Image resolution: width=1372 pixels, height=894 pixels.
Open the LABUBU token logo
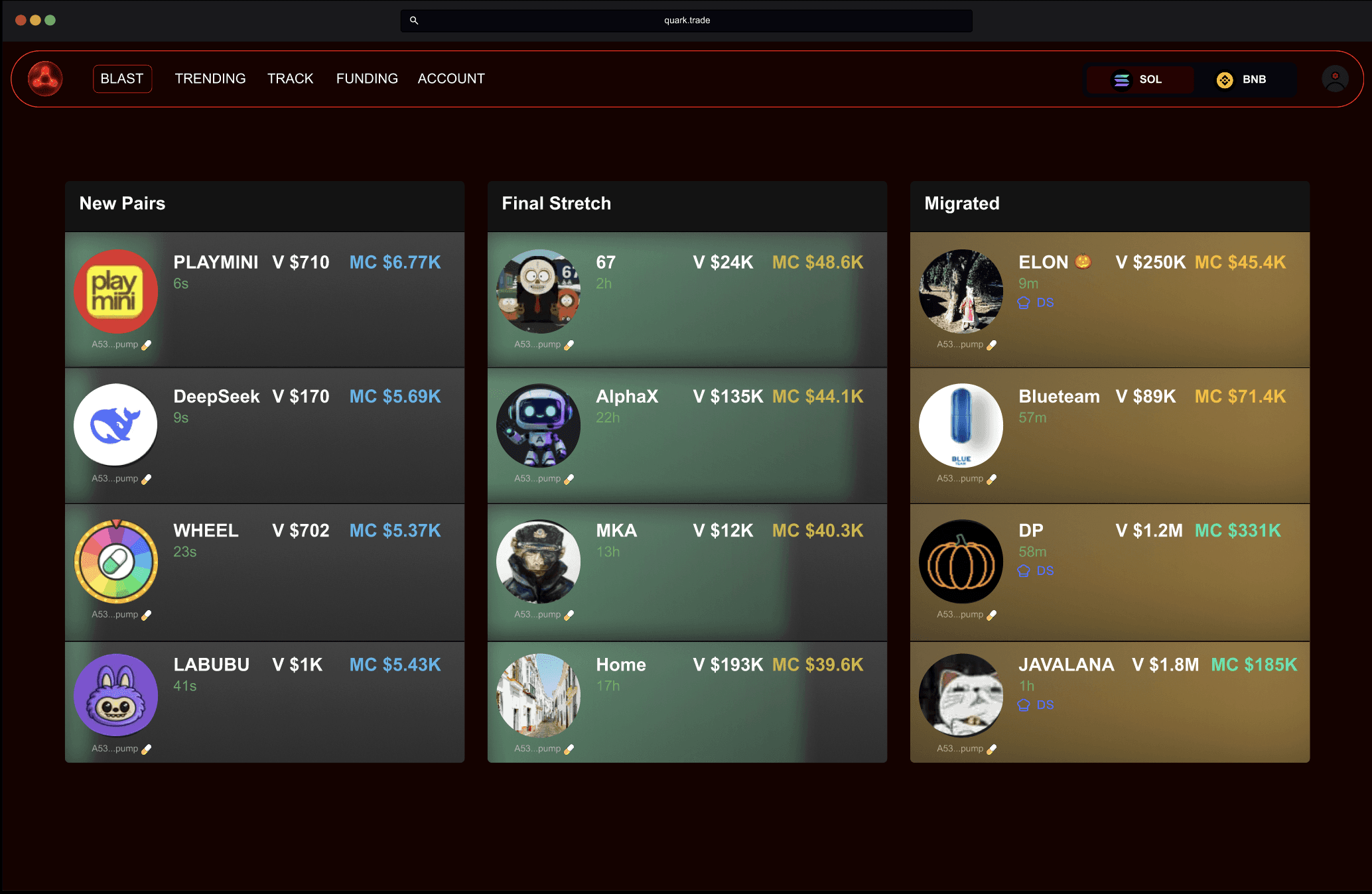[116, 695]
